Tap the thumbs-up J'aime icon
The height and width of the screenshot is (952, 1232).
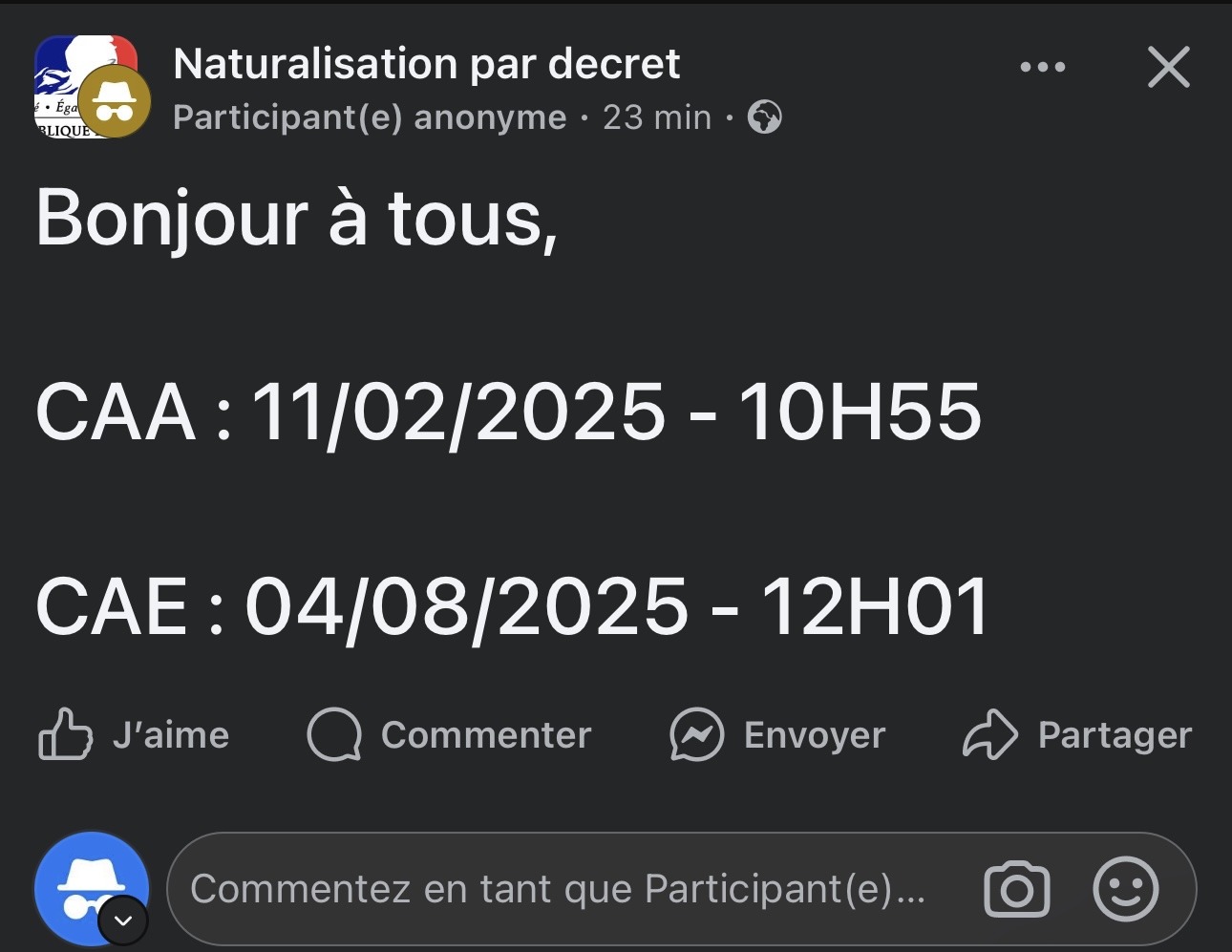point(65,734)
